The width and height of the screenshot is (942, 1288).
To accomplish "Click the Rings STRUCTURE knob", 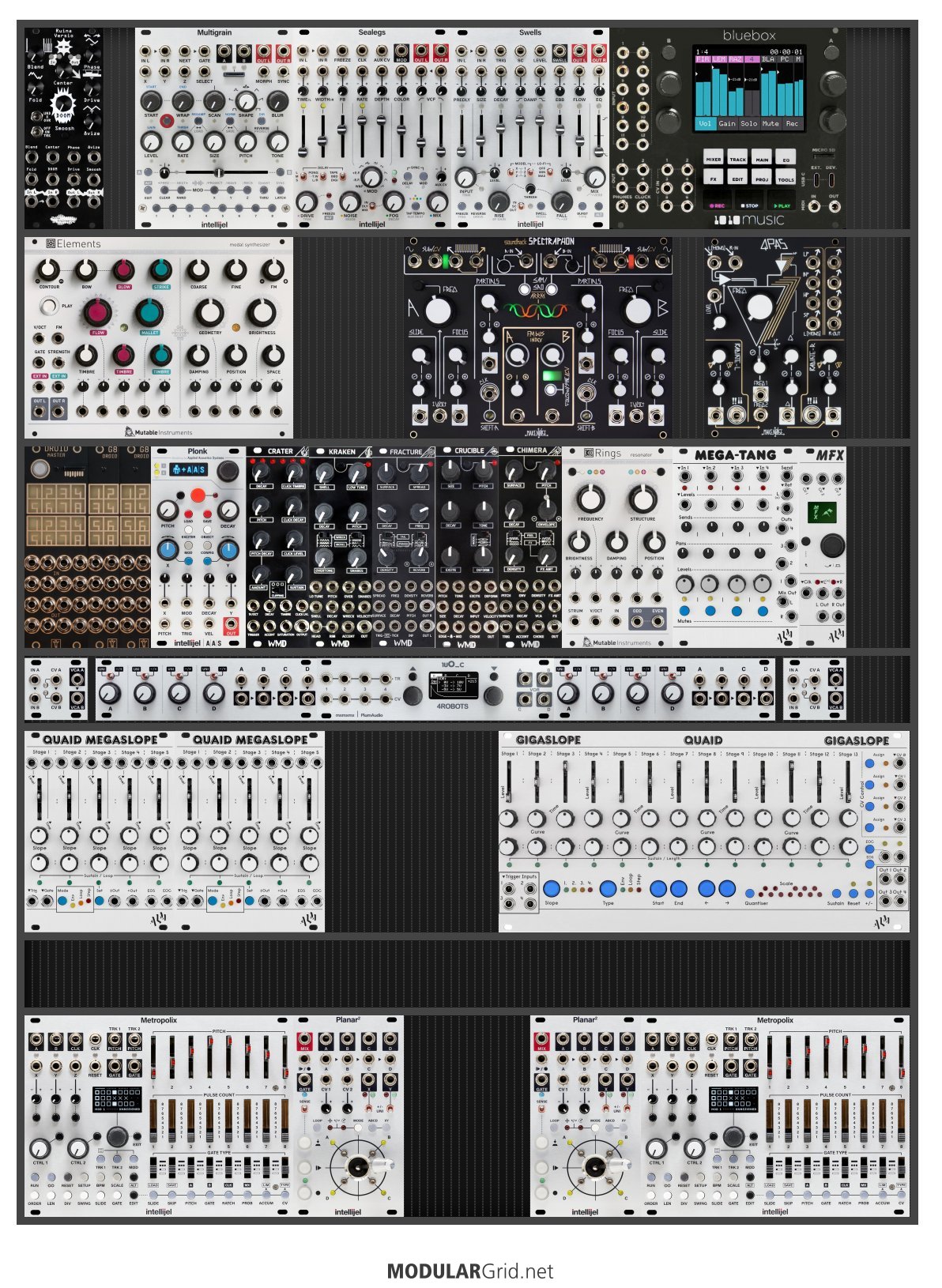I will click(x=642, y=499).
